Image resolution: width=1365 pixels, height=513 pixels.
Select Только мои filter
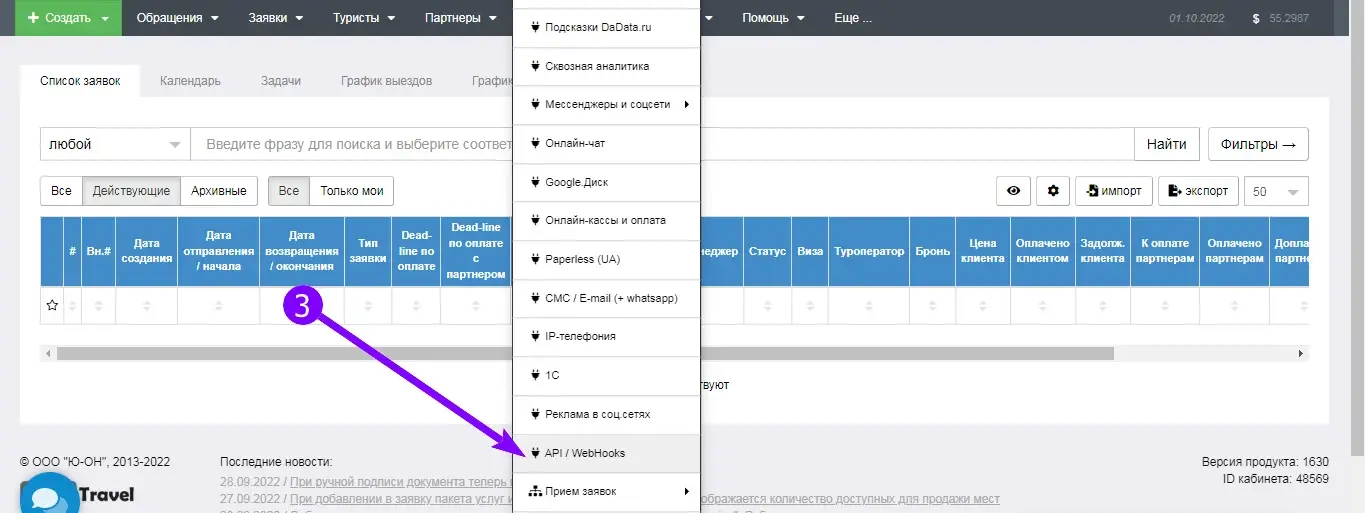tap(352, 191)
